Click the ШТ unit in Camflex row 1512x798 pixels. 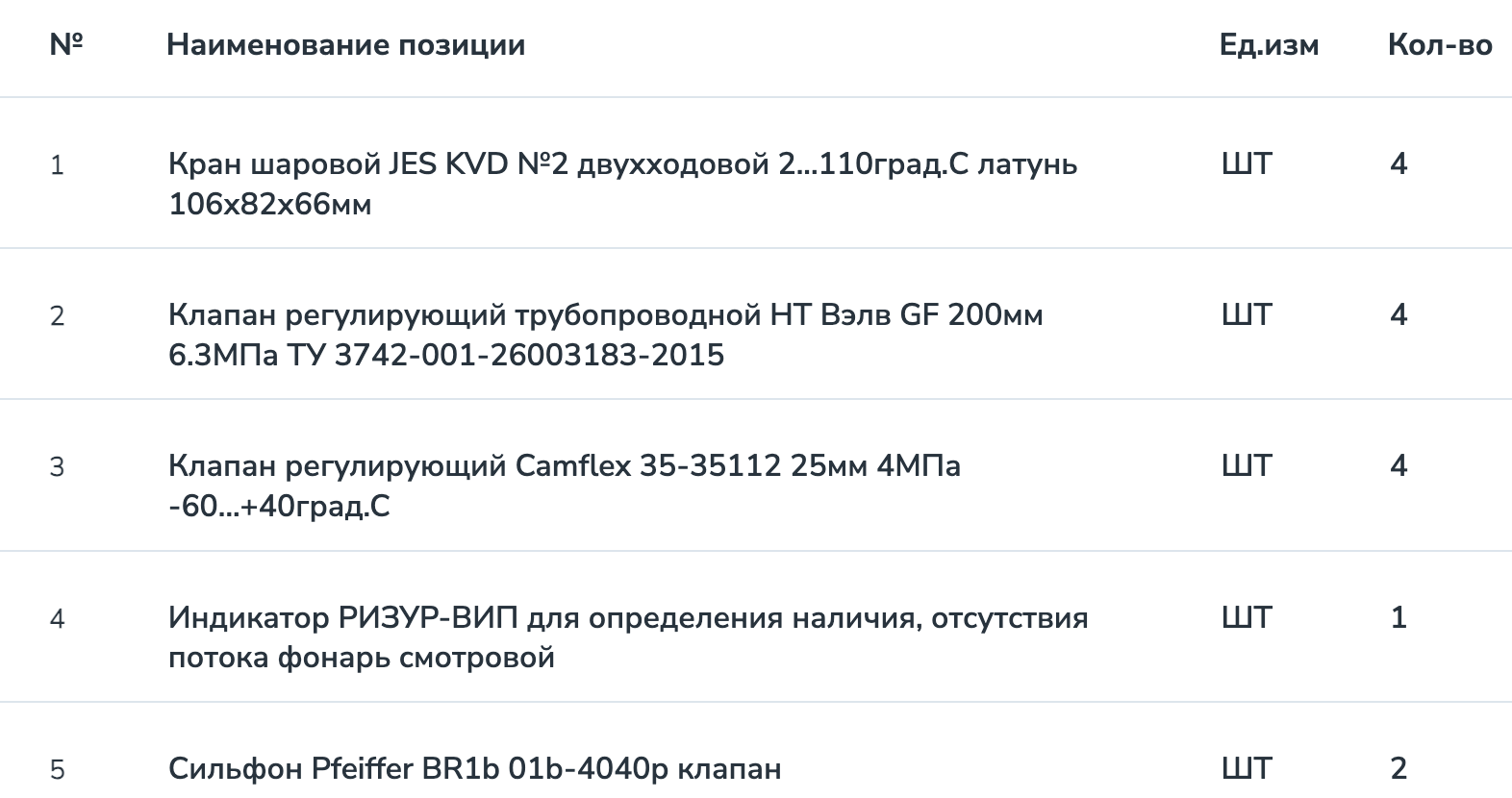click(x=1247, y=466)
